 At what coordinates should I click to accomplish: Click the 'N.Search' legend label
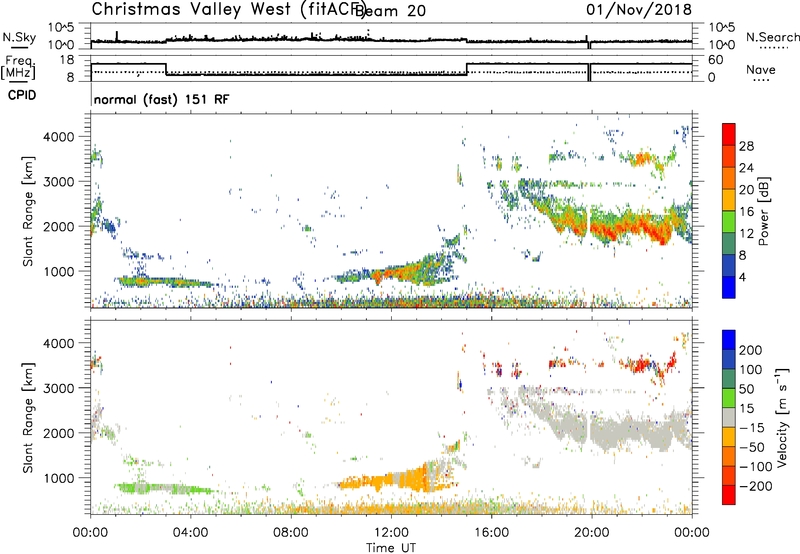tap(772, 37)
